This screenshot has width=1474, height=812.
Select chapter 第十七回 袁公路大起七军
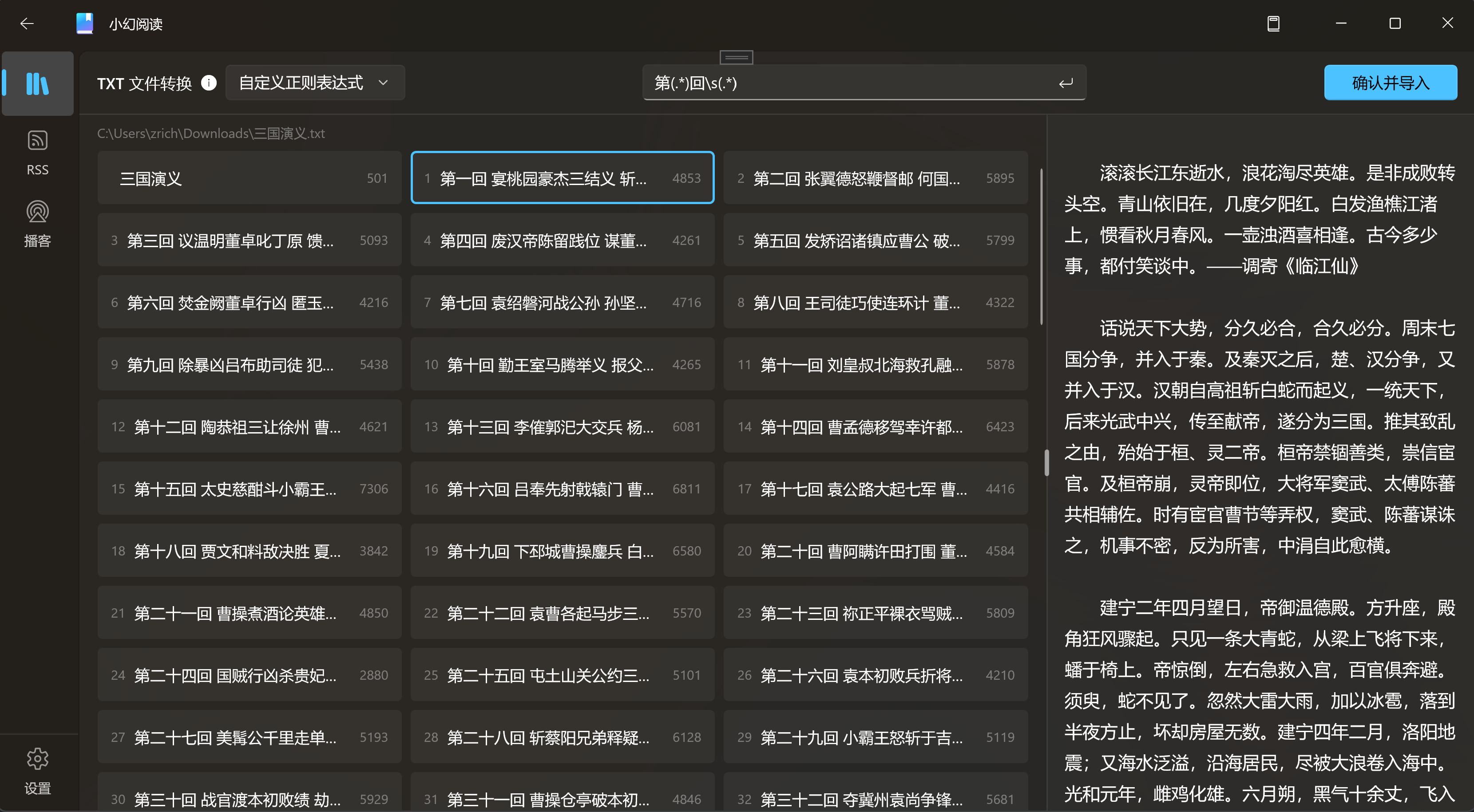pyautogui.click(x=876, y=489)
